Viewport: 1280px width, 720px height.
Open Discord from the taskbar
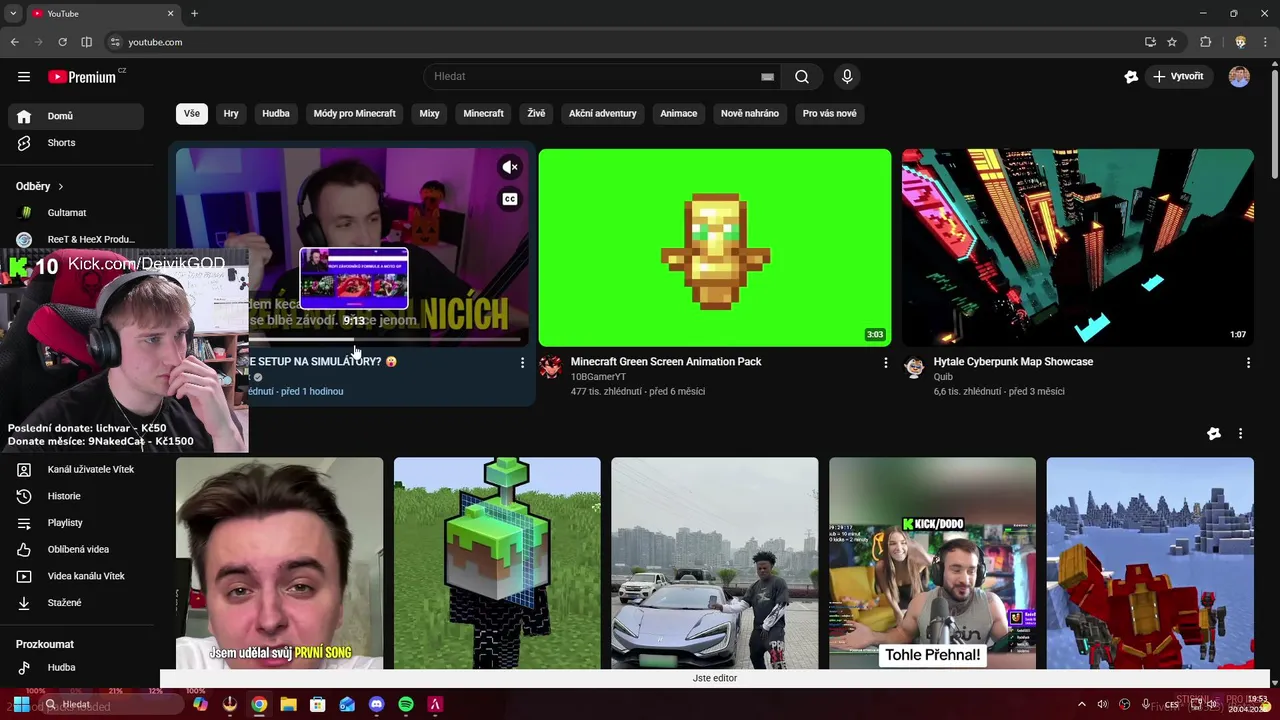pos(376,705)
